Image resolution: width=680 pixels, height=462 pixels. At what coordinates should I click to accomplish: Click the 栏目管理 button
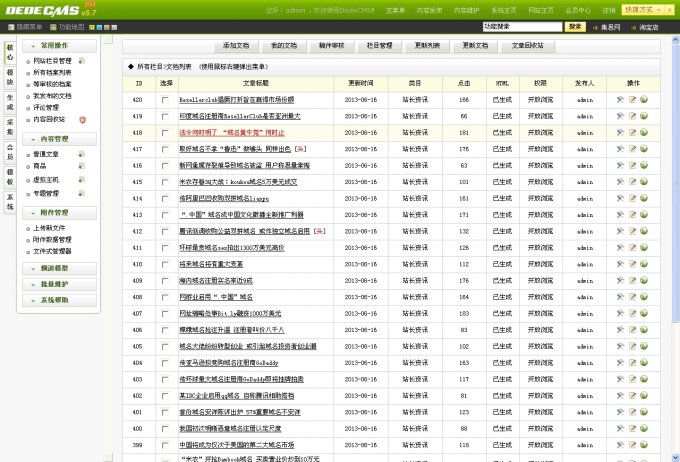pos(379,46)
